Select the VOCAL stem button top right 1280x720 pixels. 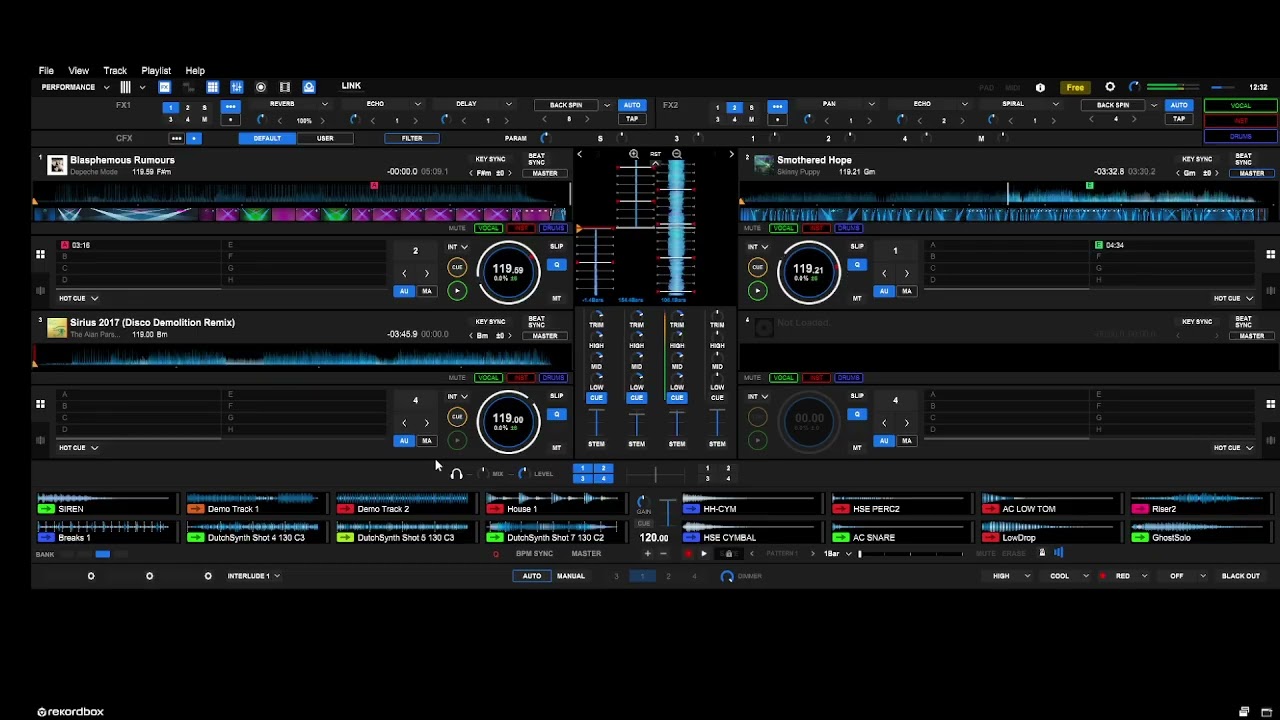1241,105
